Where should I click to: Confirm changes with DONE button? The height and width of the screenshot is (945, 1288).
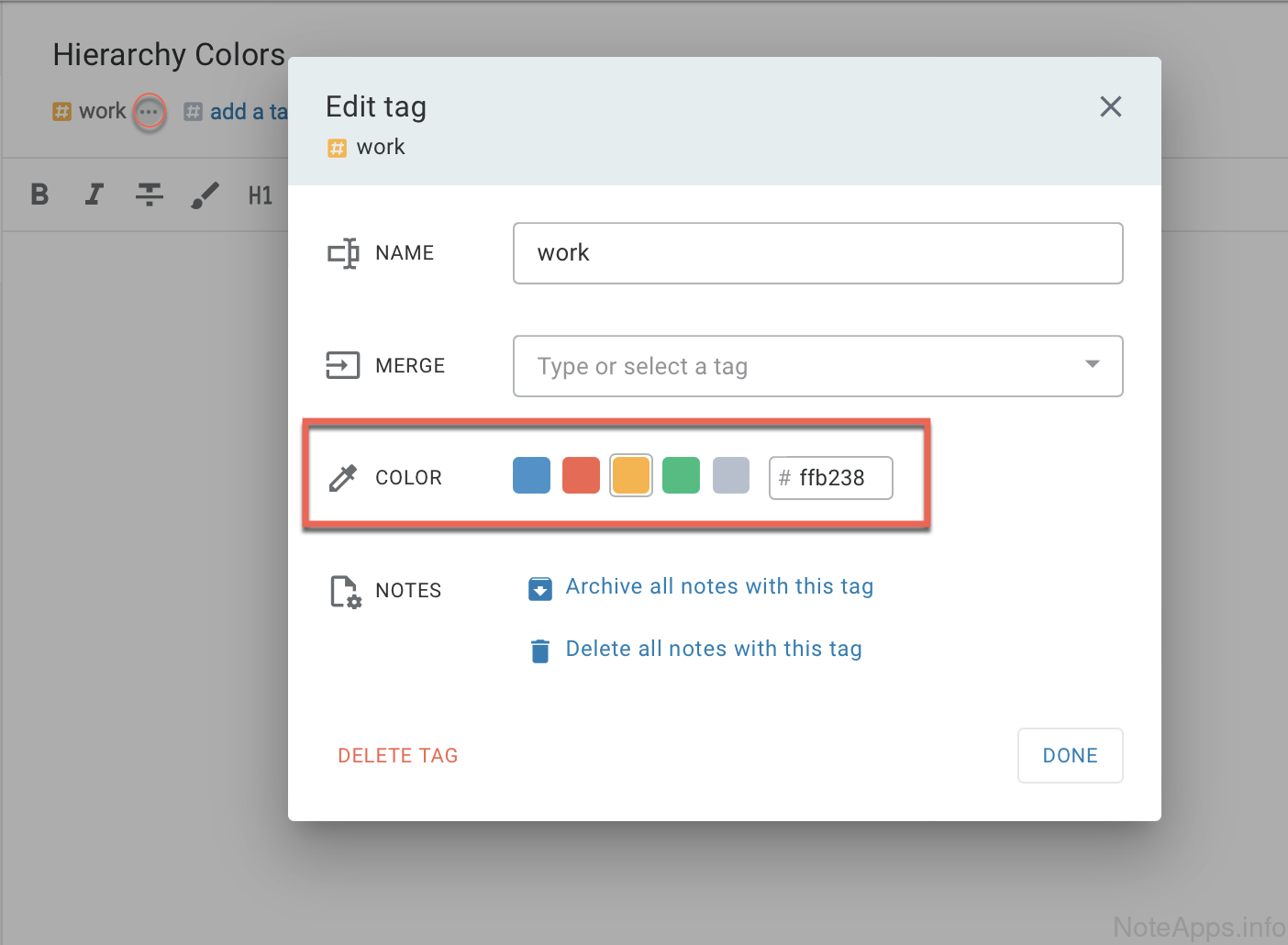[x=1070, y=756]
